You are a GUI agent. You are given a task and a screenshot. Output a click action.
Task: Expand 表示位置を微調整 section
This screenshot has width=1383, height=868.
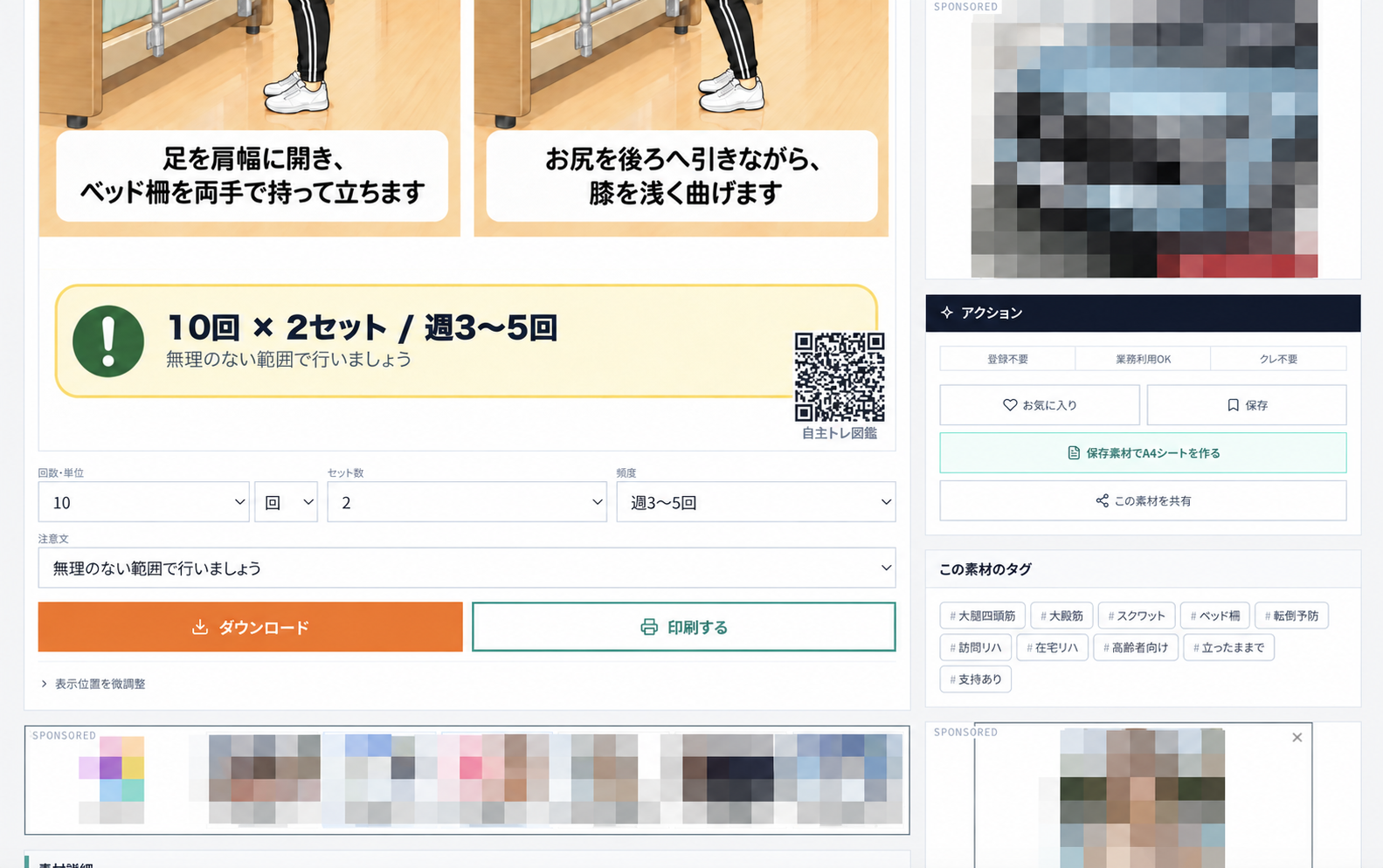coord(93,684)
